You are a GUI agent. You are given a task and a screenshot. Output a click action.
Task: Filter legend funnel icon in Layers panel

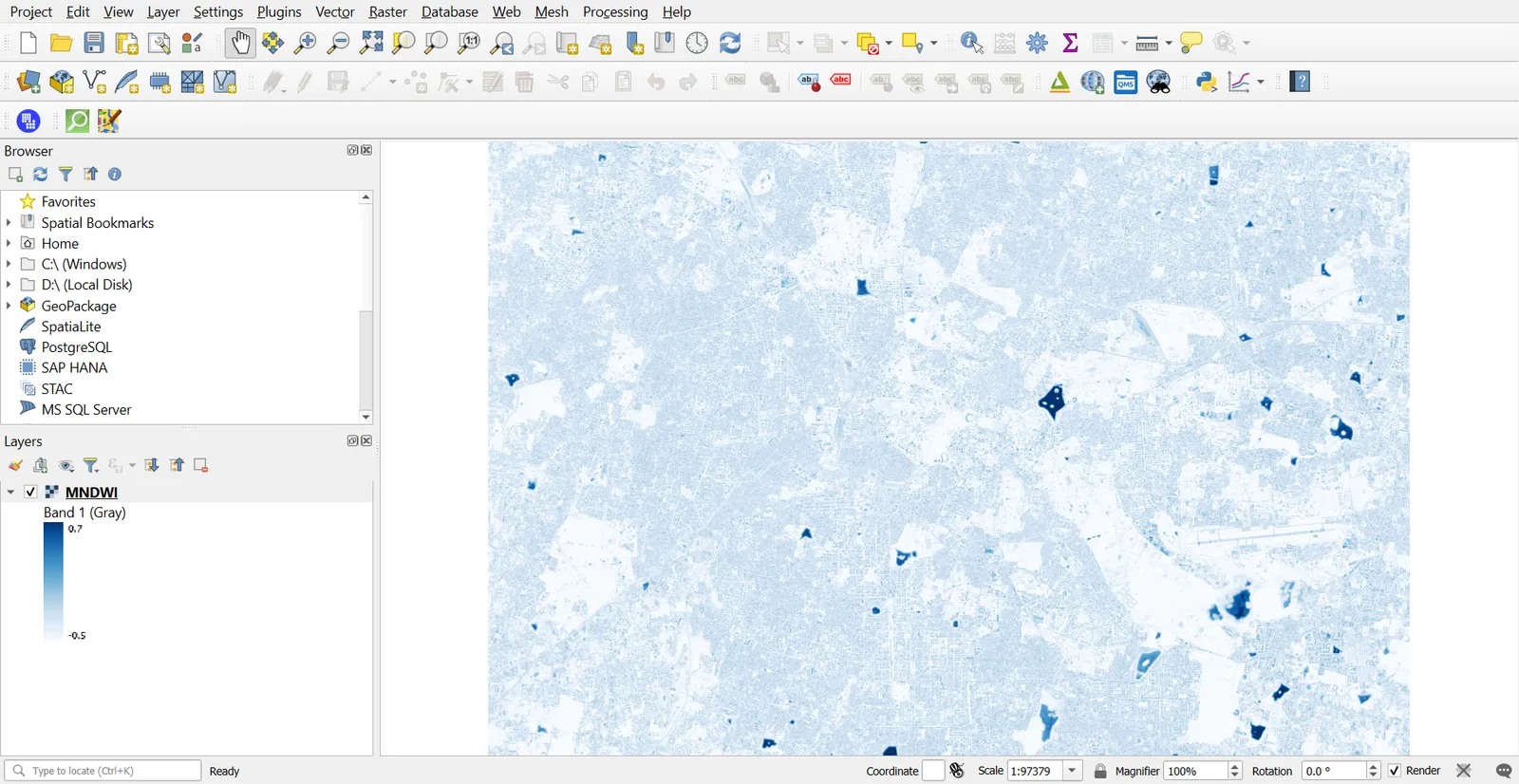pyautogui.click(x=91, y=465)
